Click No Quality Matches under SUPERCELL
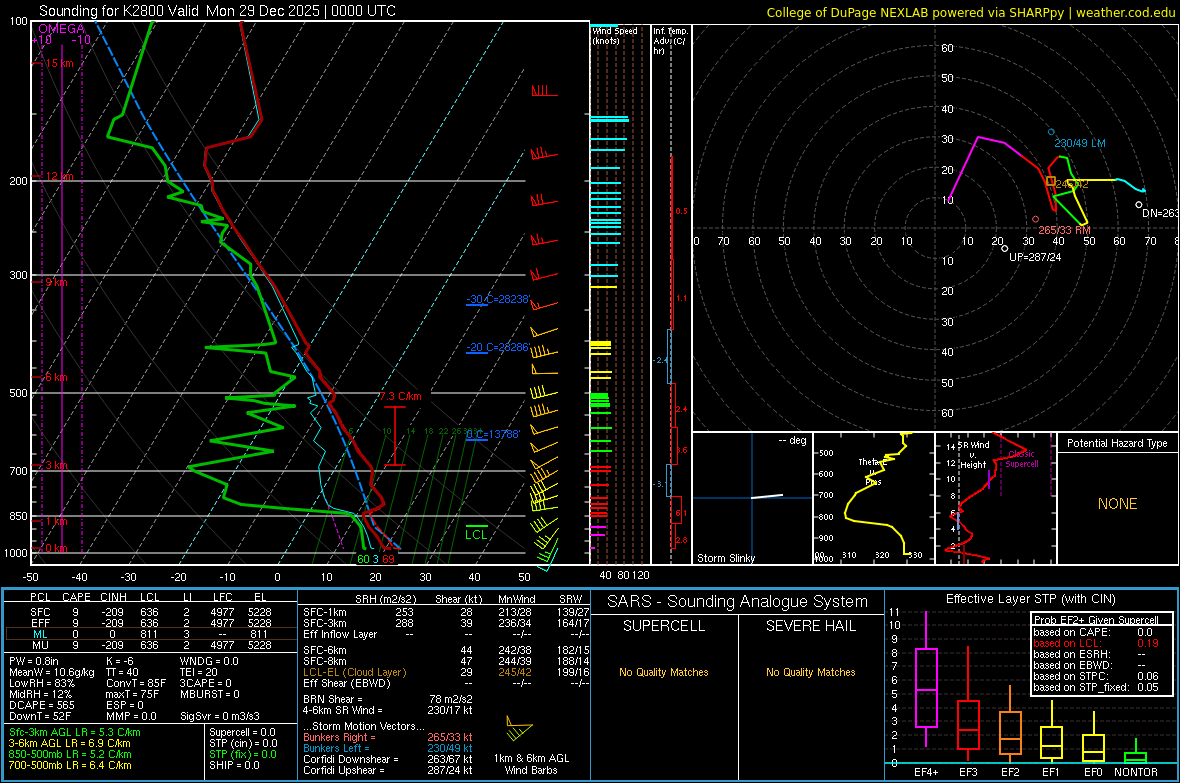The width and height of the screenshot is (1180, 783). (664, 672)
